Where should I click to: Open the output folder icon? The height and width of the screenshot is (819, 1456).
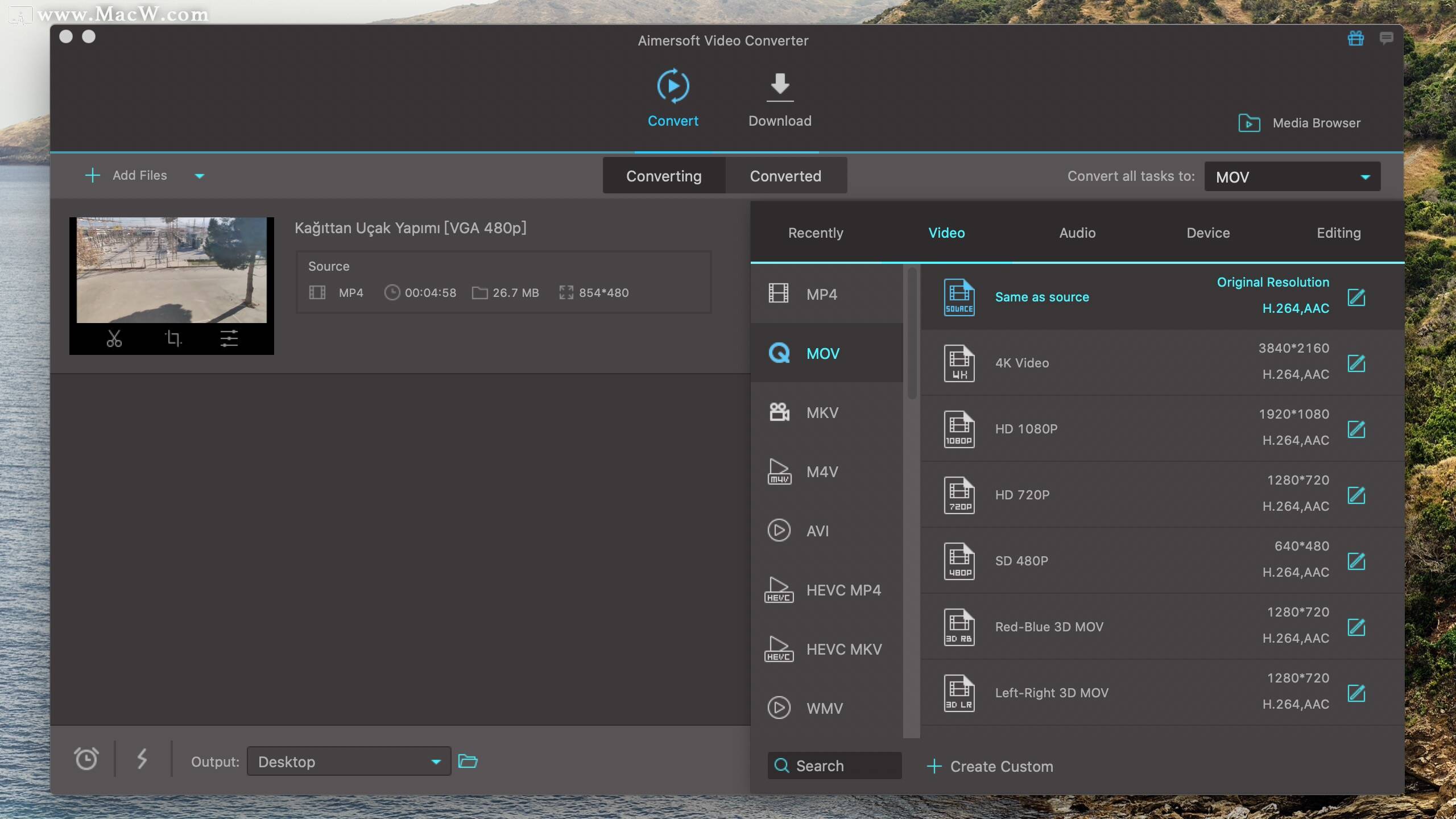(468, 761)
